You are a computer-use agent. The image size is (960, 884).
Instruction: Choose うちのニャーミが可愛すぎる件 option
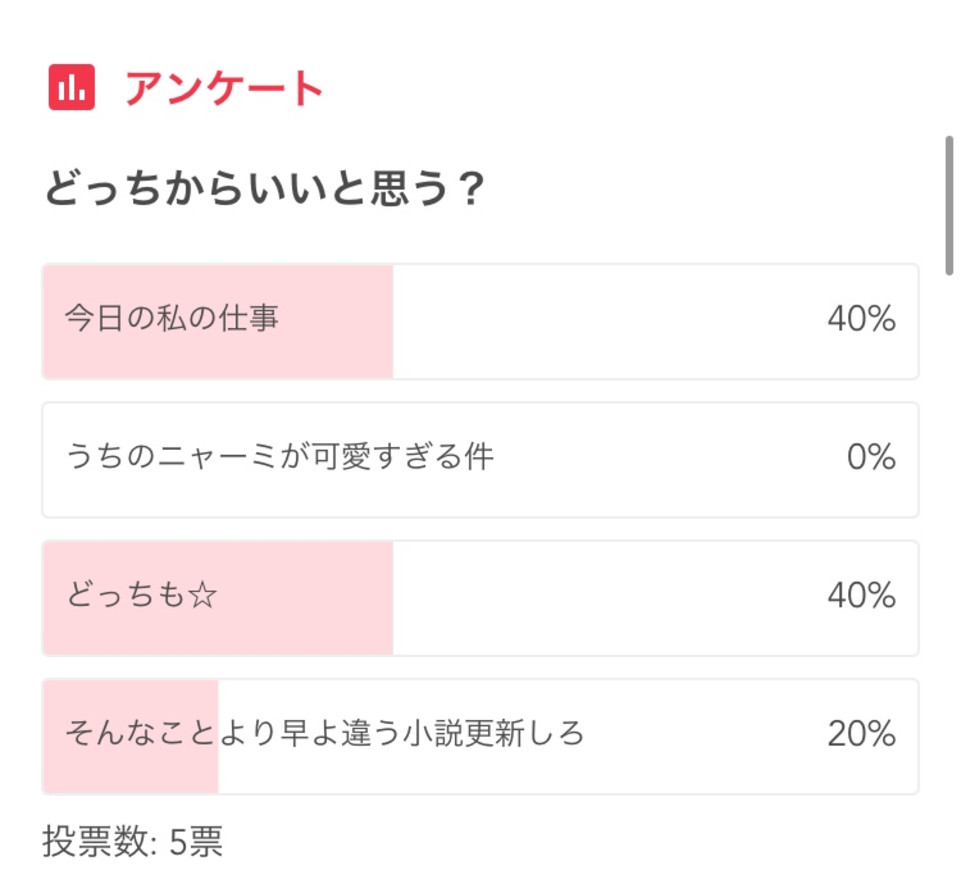(x=480, y=460)
